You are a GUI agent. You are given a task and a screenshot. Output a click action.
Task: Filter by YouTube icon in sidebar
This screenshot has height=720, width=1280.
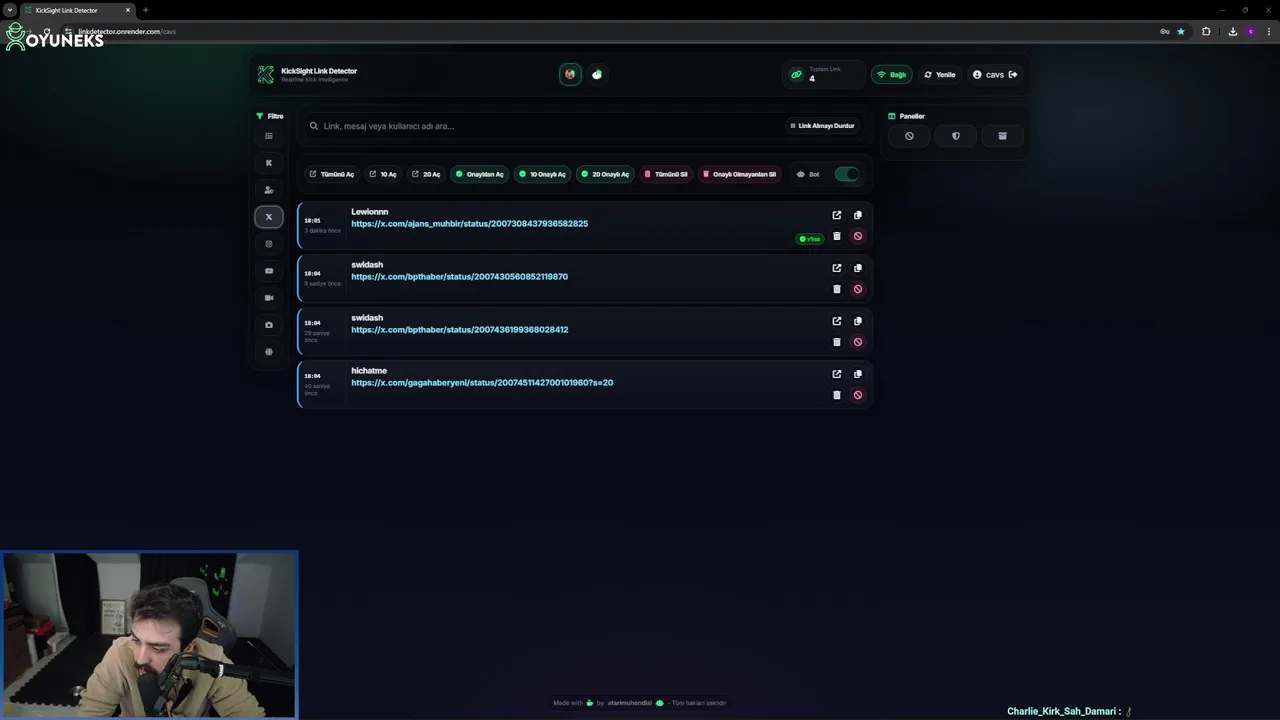coord(268,271)
